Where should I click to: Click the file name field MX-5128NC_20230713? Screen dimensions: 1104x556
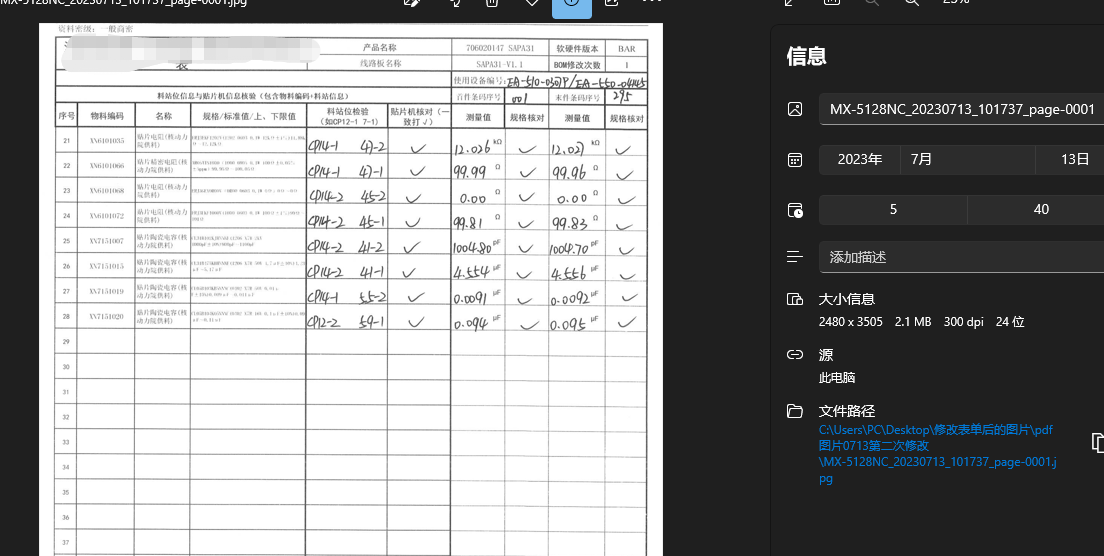click(960, 109)
